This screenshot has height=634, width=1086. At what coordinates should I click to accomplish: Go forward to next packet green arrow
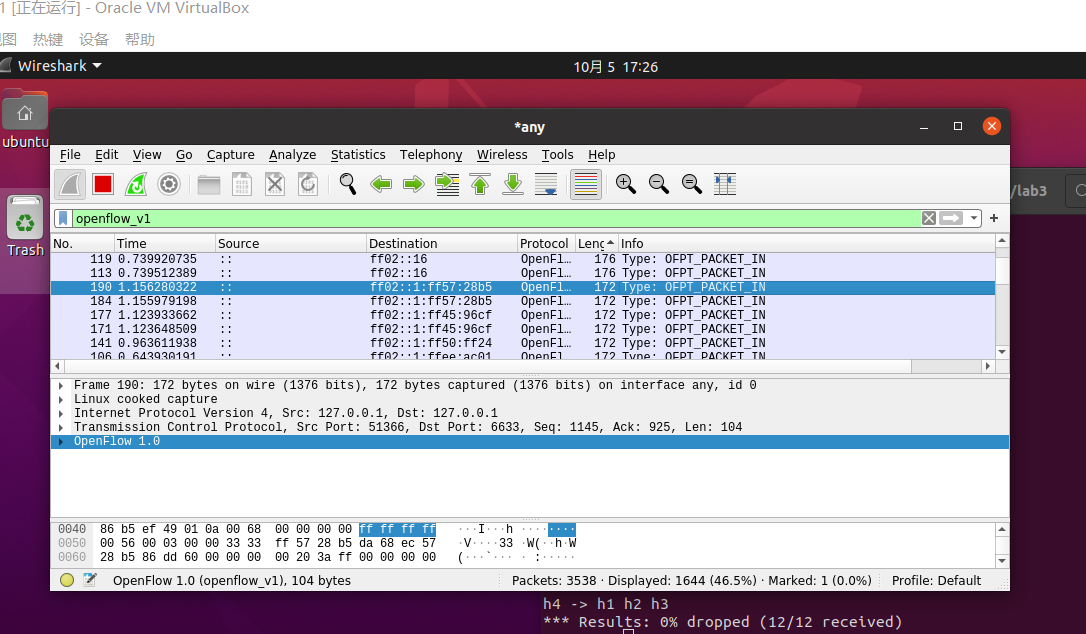click(413, 184)
